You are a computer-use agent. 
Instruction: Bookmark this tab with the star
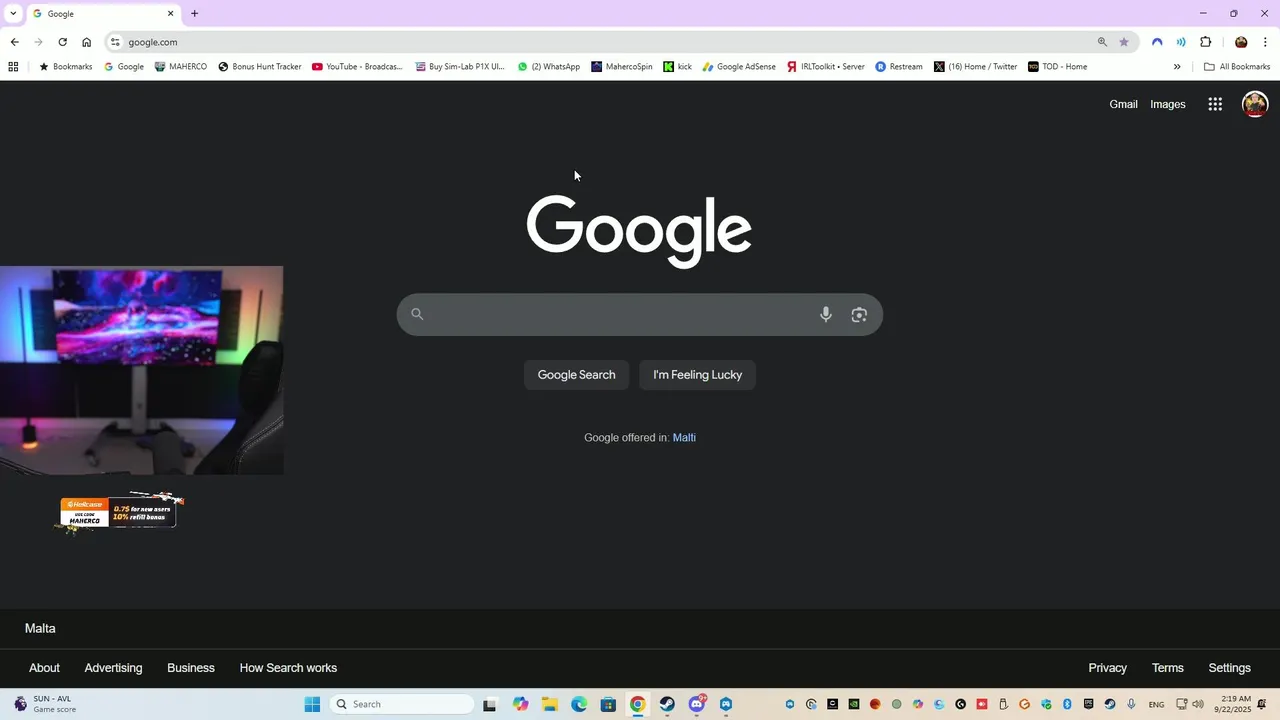point(1124,42)
